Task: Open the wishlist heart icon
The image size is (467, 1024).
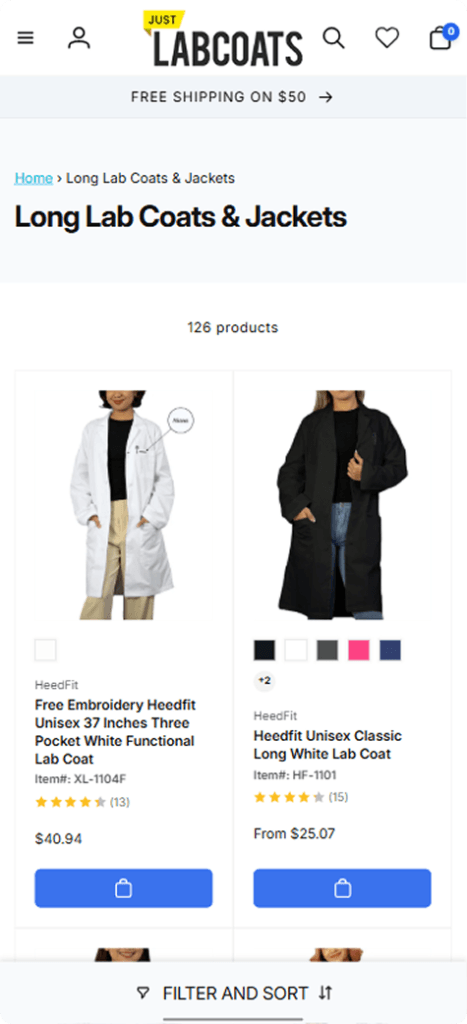Action: [x=387, y=38]
